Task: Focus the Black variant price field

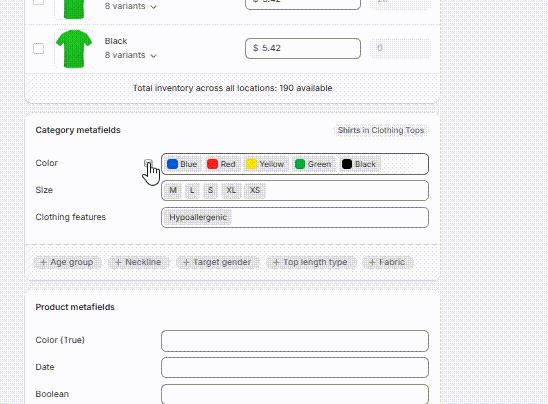Action: point(303,48)
